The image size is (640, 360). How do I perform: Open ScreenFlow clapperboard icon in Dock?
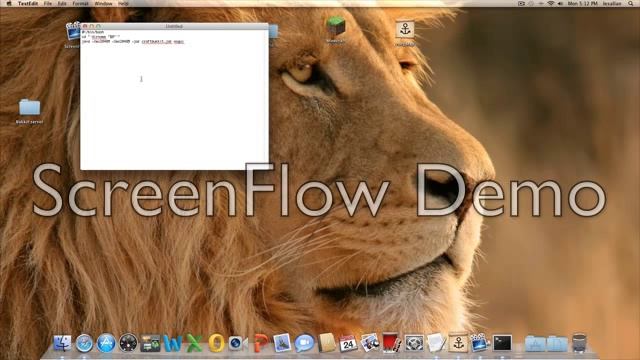(480, 343)
